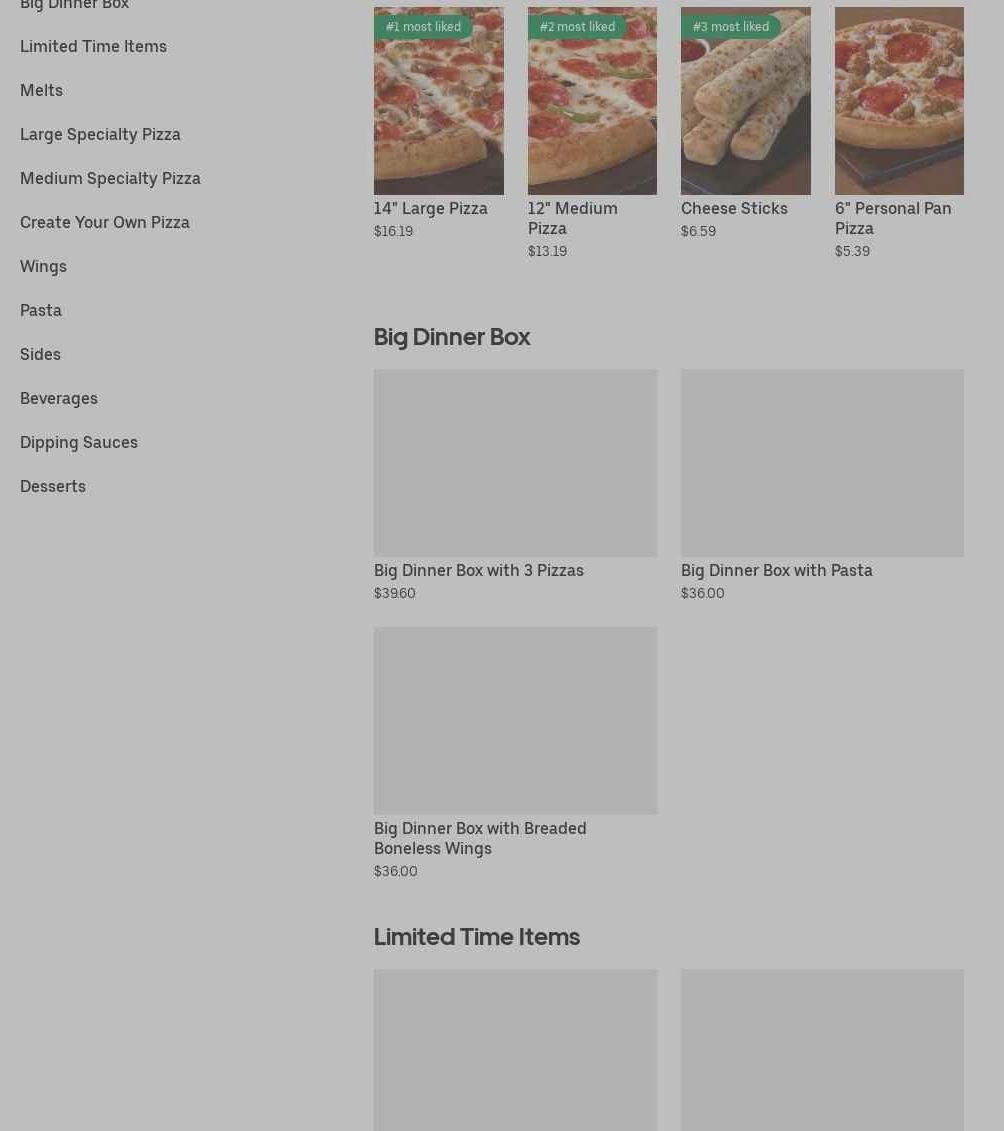The height and width of the screenshot is (1131, 1004).
Task: Select the 12" Medium Pizza photo
Action: pyautogui.click(x=592, y=101)
